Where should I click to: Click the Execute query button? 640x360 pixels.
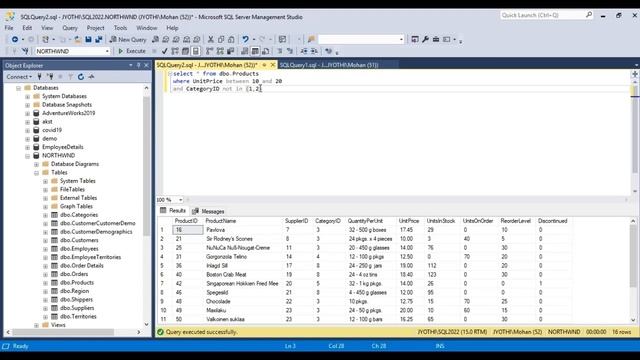[x=132, y=51]
